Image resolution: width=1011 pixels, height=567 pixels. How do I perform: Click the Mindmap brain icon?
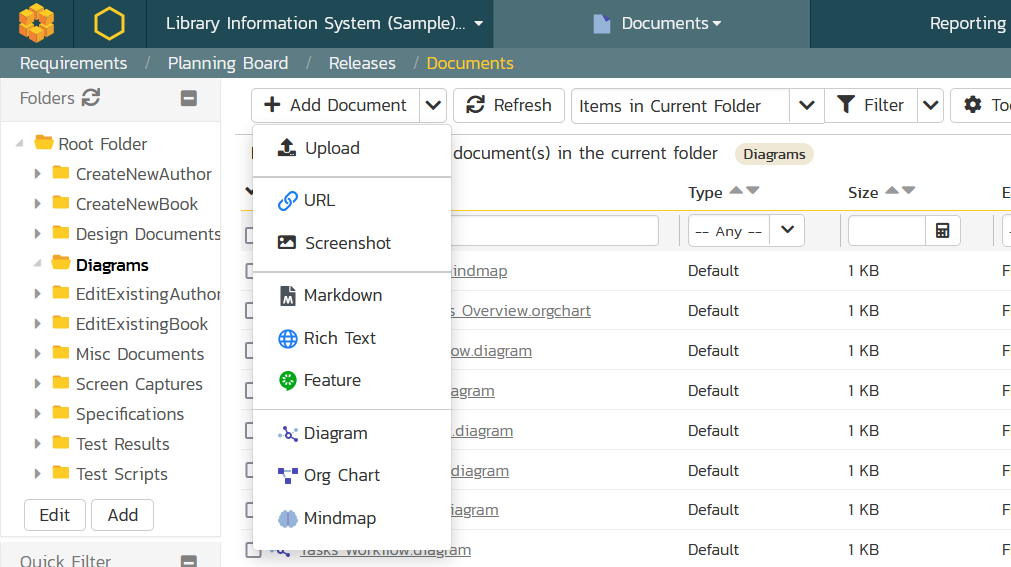pos(287,519)
